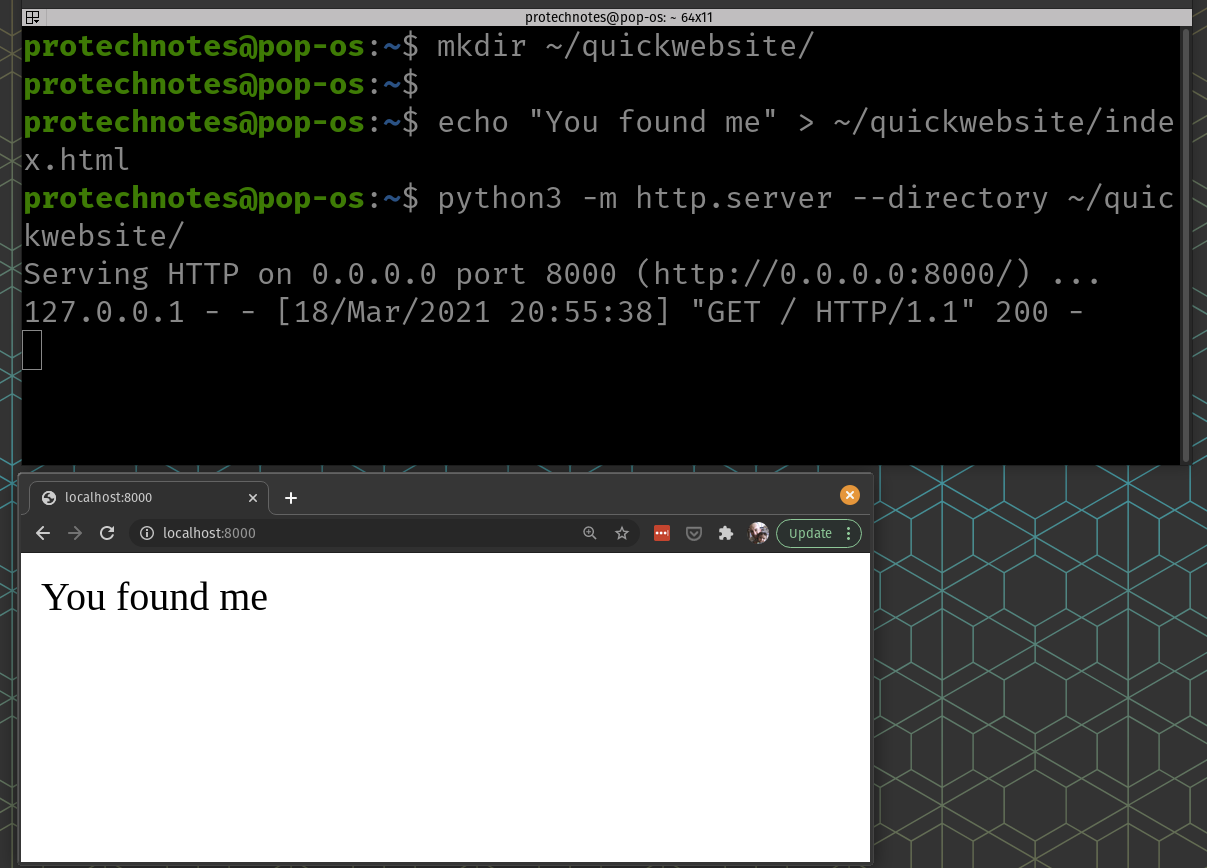The image size is (1207, 868).
Task: Open a new browser tab
Action: pos(291,498)
